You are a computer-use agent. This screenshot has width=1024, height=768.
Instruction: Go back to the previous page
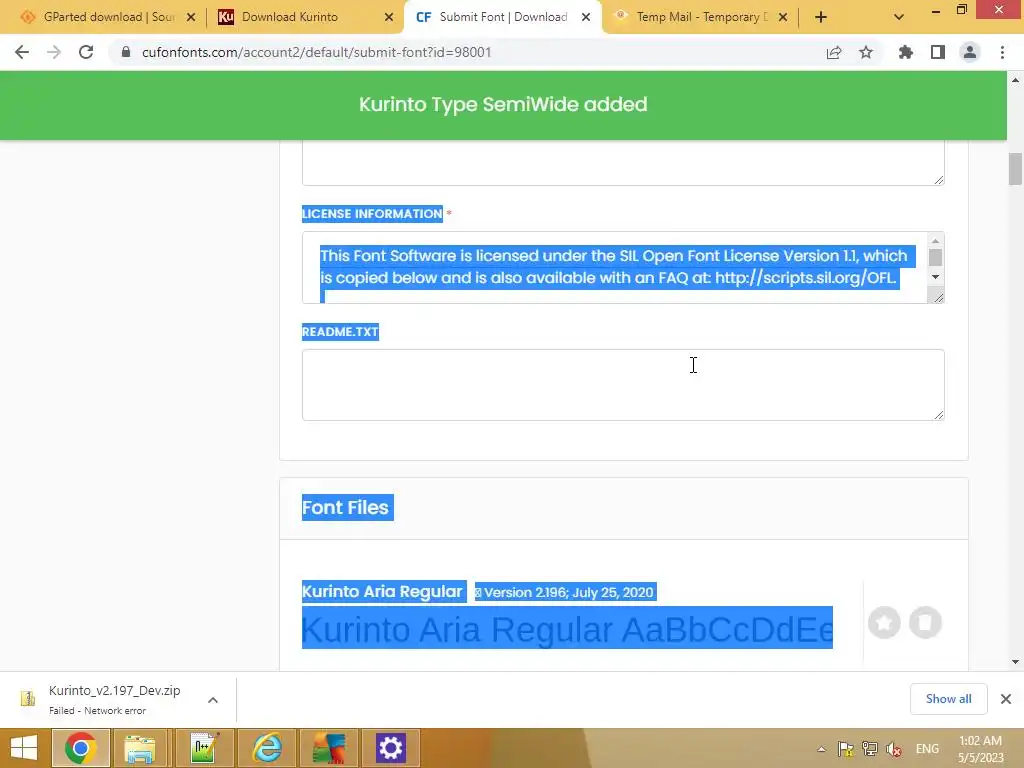[x=22, y=52]
